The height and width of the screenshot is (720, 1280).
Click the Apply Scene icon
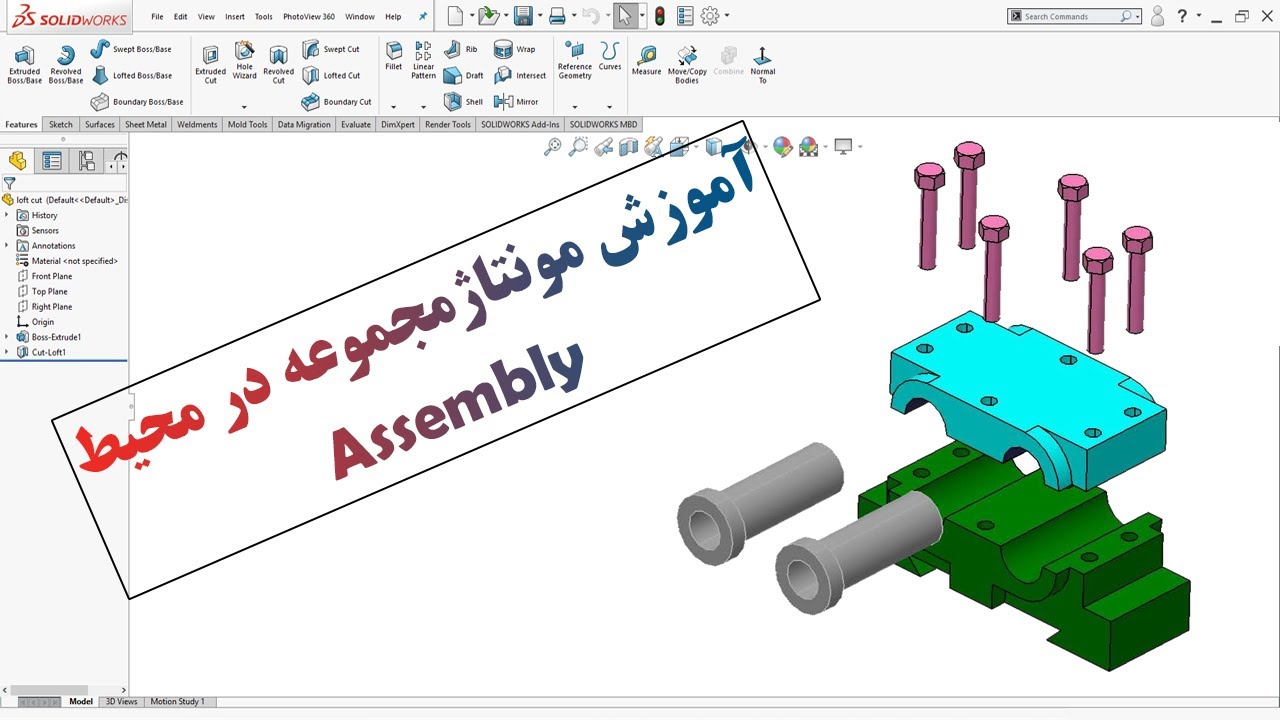tap(808, 147)
